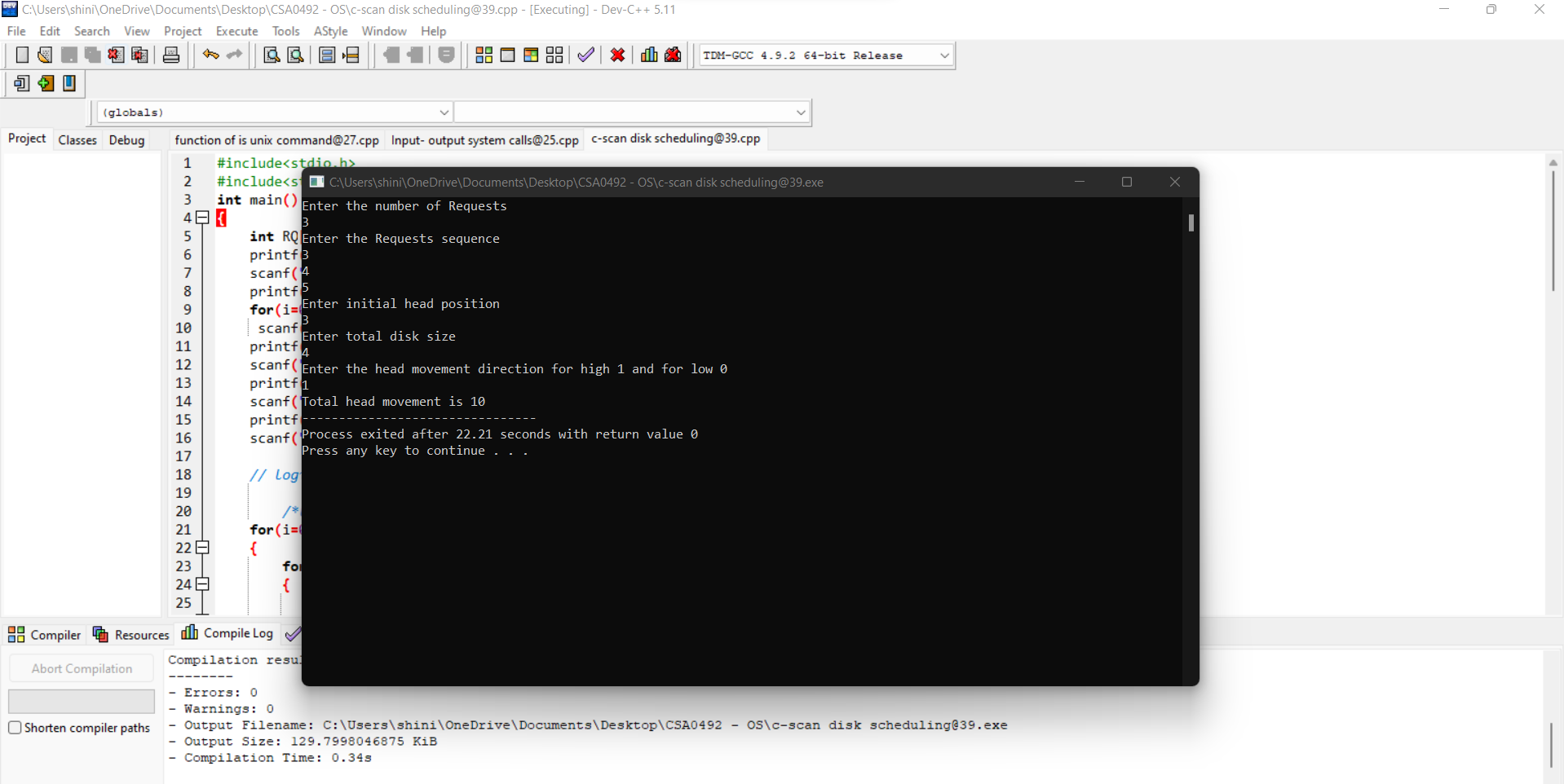Screen dimensions: 1564x784
Task: Open the Execute menu
Action: coord(236,31)
